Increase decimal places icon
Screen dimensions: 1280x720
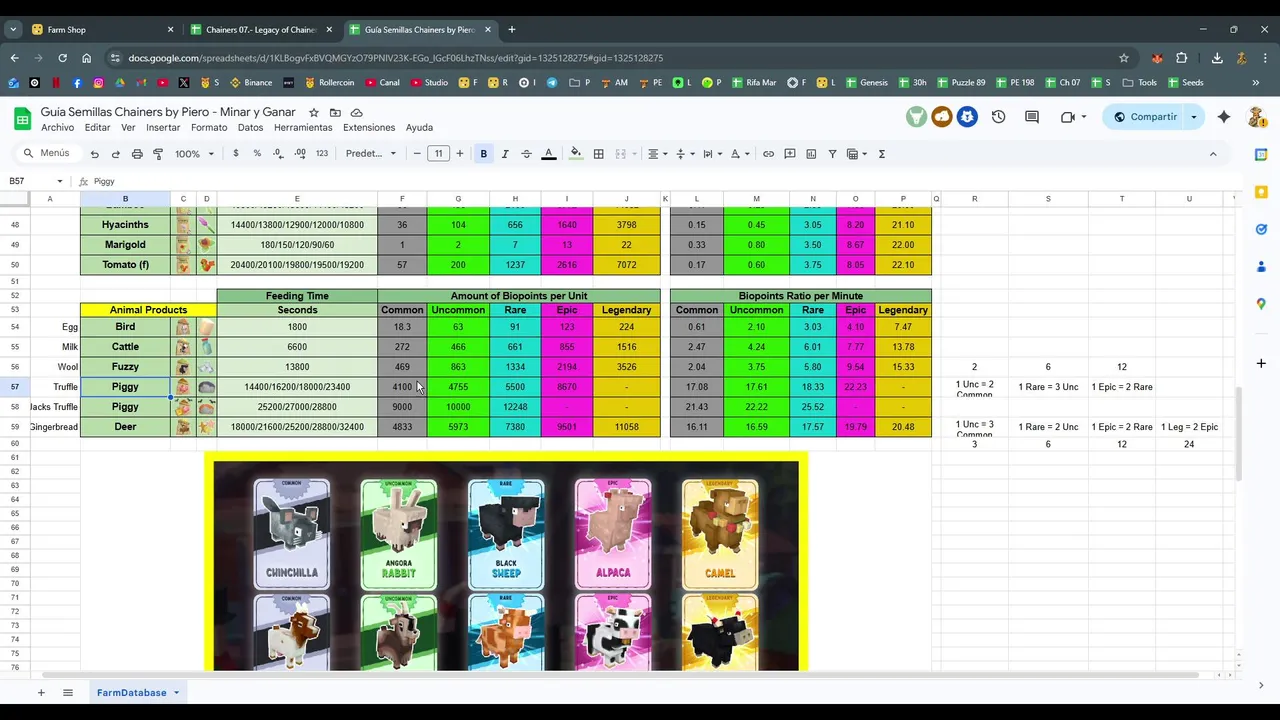pyautogui.click(x=300, y=154)
